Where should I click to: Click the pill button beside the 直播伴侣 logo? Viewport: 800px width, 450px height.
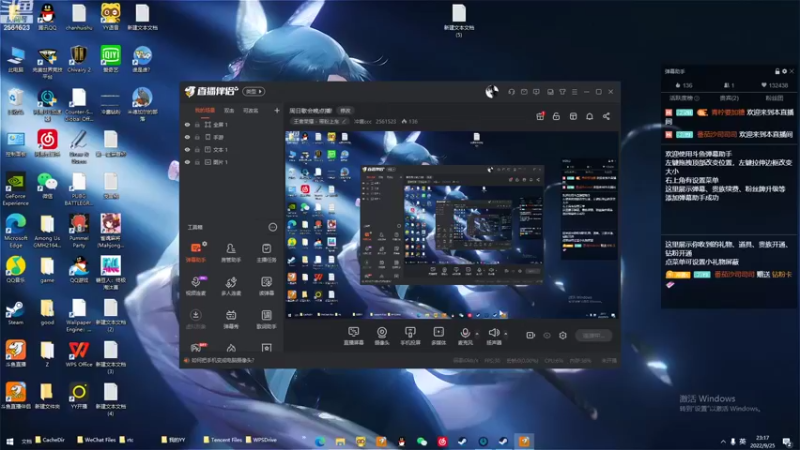(x=254, y=92)
